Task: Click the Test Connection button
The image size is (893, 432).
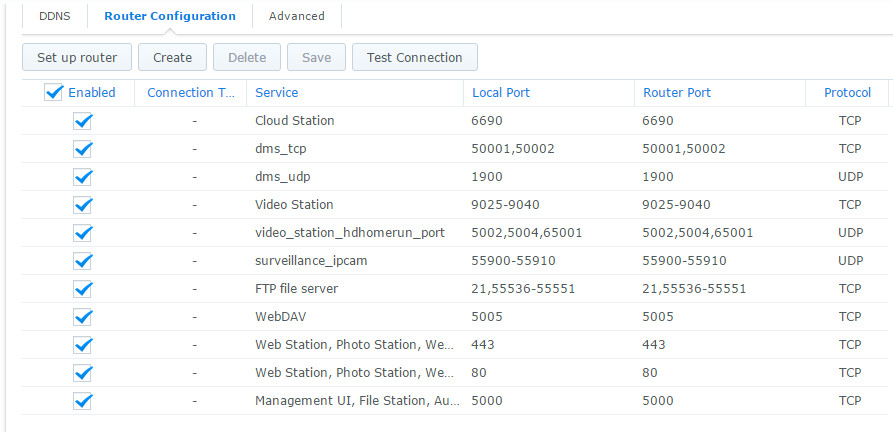Action: 414,57
